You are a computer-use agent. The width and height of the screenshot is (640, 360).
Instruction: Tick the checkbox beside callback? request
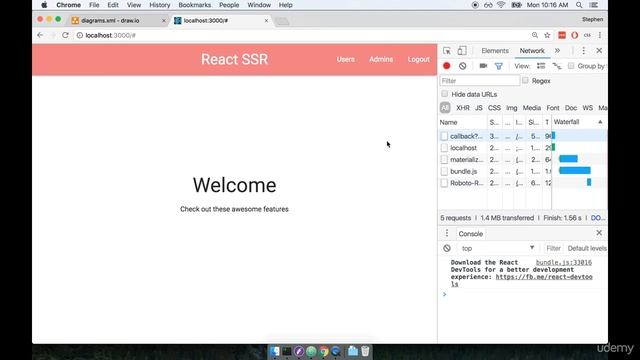[x=444, y=136]
